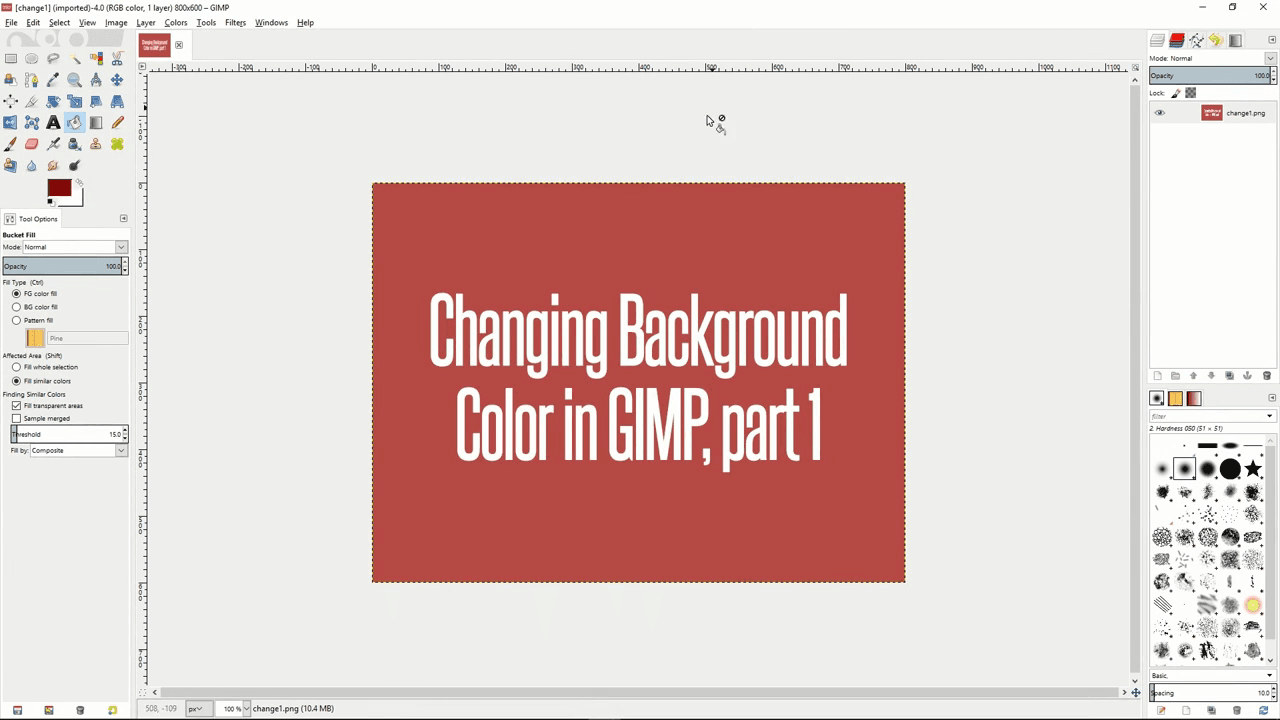Open the Windows menu

coord(271,22)
